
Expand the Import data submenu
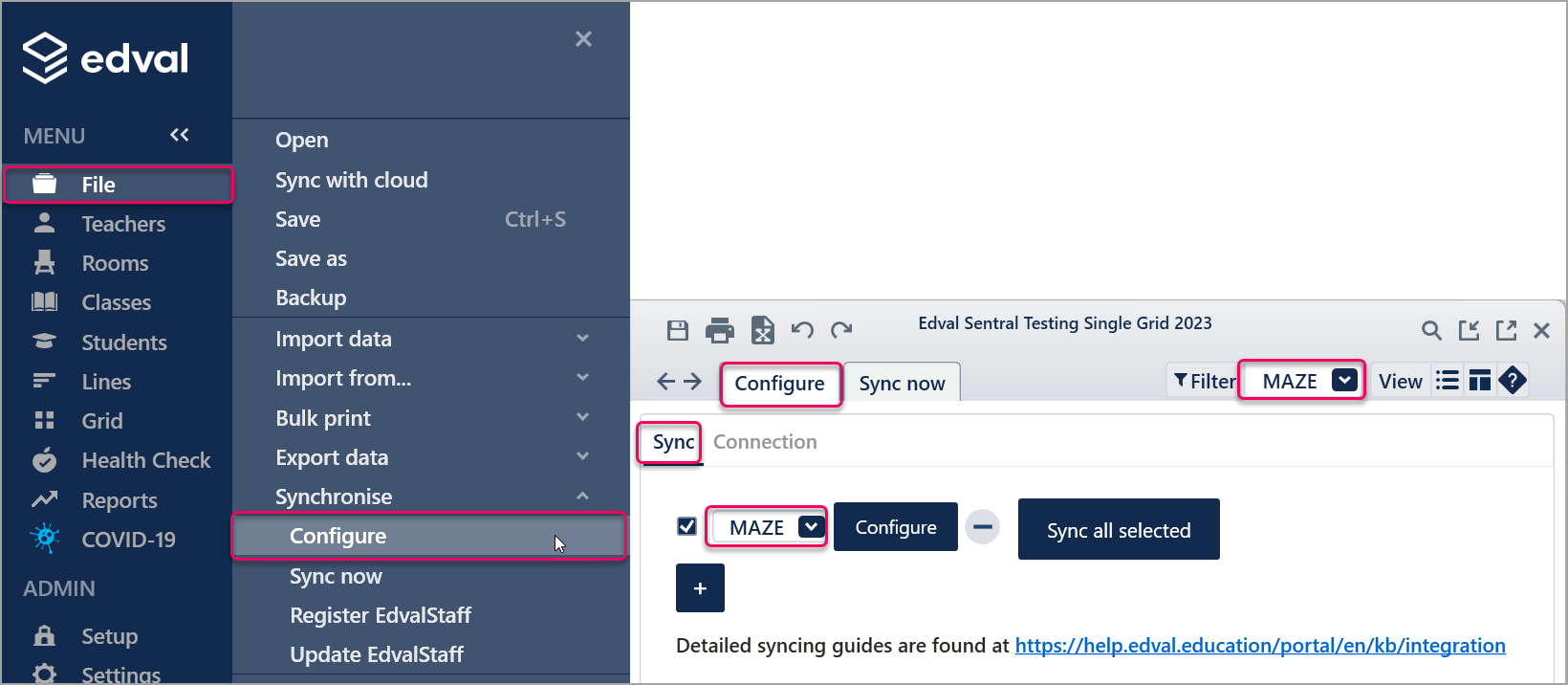pos(432,339)
